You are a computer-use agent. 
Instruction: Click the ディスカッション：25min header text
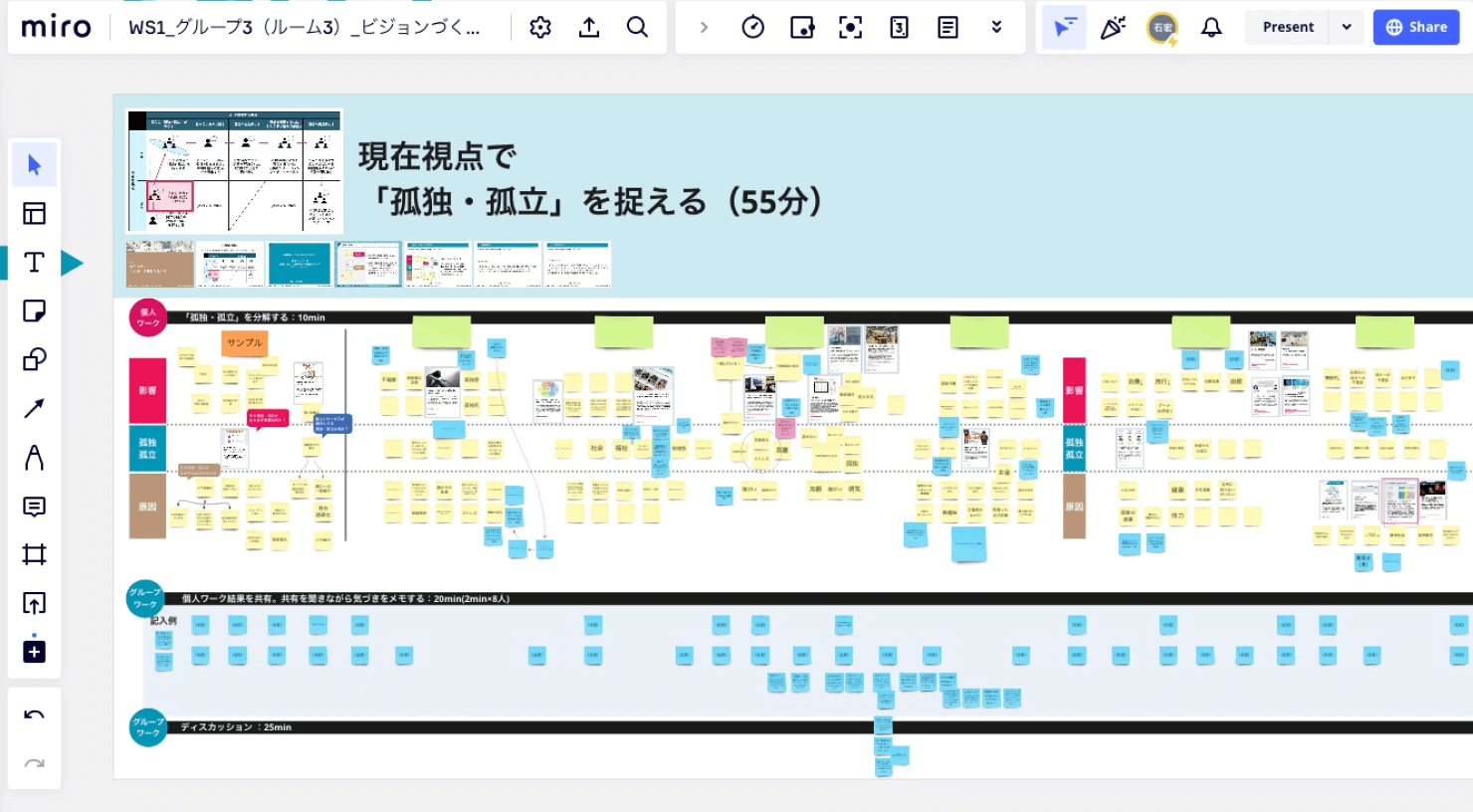point(236,727)
